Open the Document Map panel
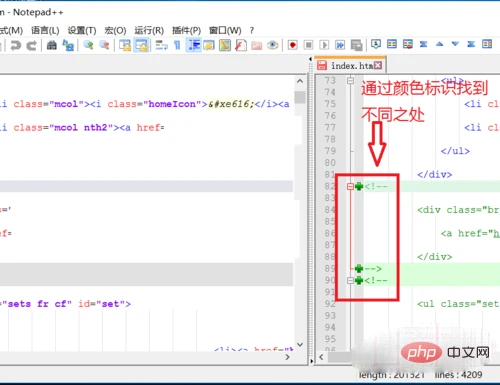 225,45
